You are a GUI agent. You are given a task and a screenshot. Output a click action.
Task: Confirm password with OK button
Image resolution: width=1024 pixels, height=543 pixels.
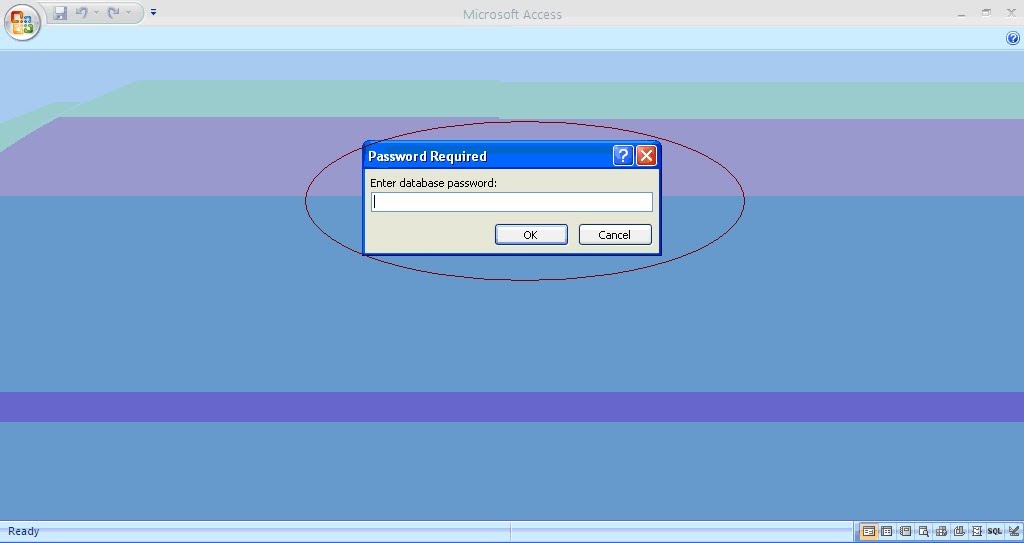531,235
